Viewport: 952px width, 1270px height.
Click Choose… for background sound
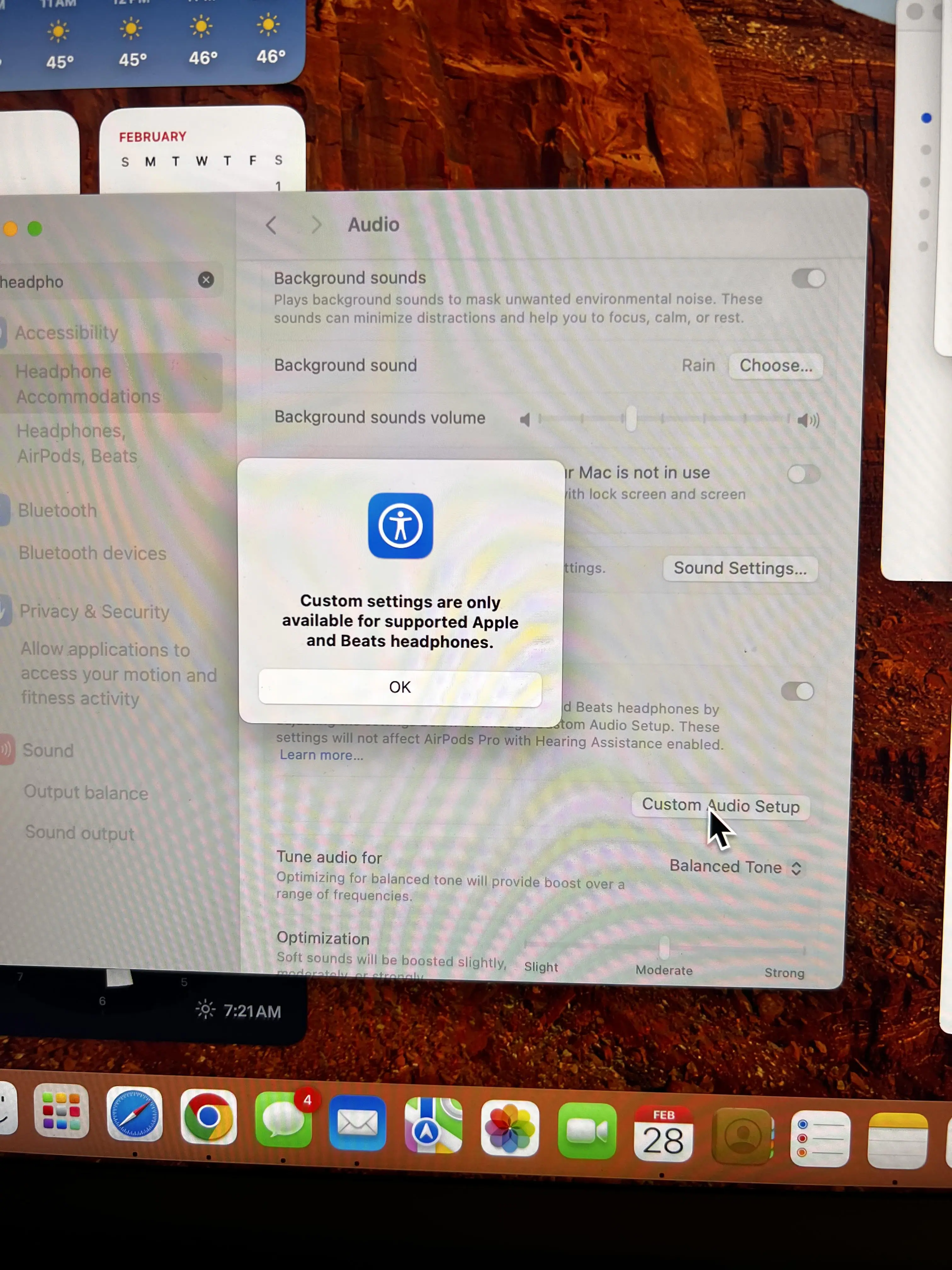[x=775, y=366]
